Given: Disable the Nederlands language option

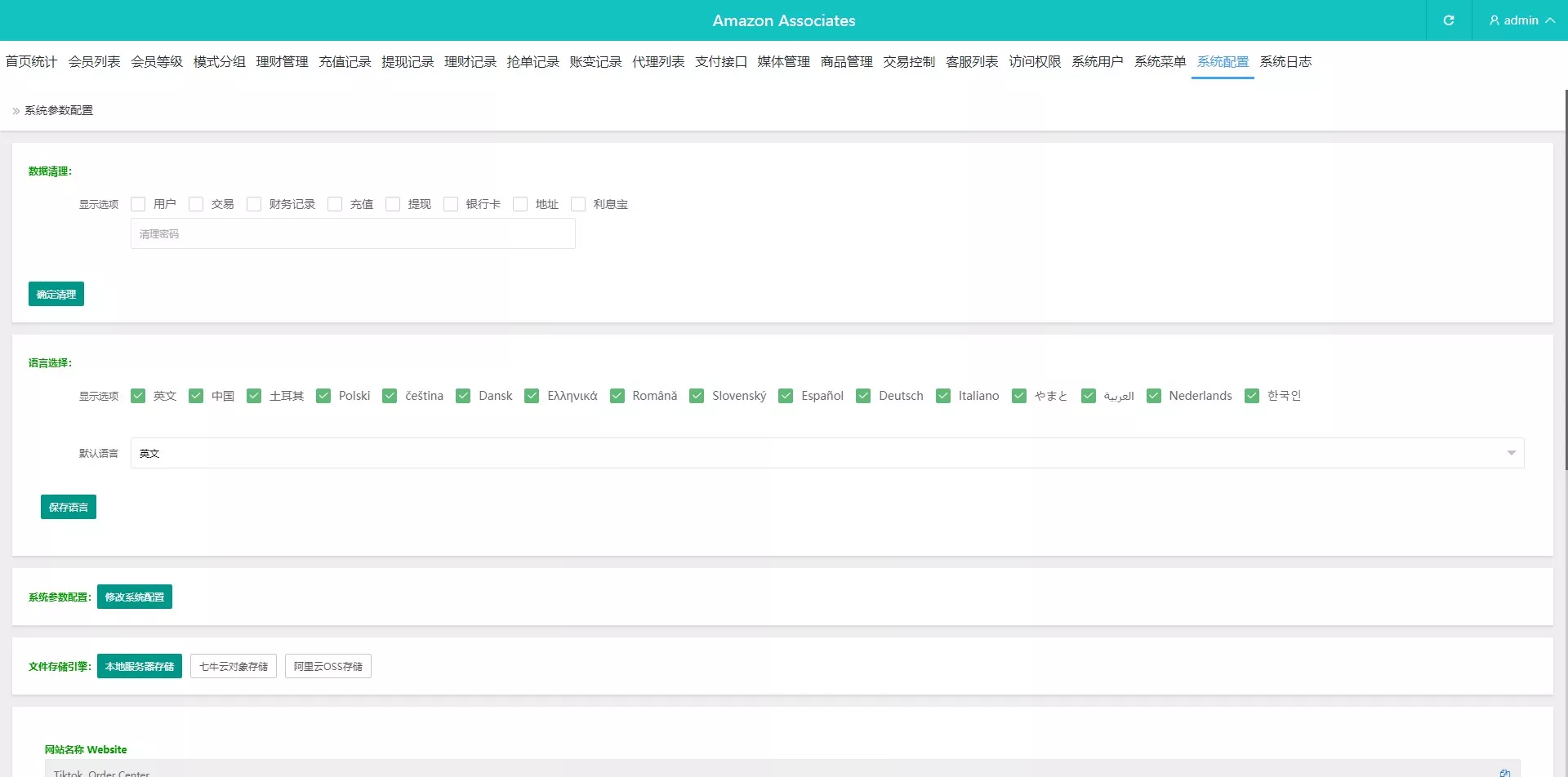Looking at the screenshot, I should (x=1154, y=396).
